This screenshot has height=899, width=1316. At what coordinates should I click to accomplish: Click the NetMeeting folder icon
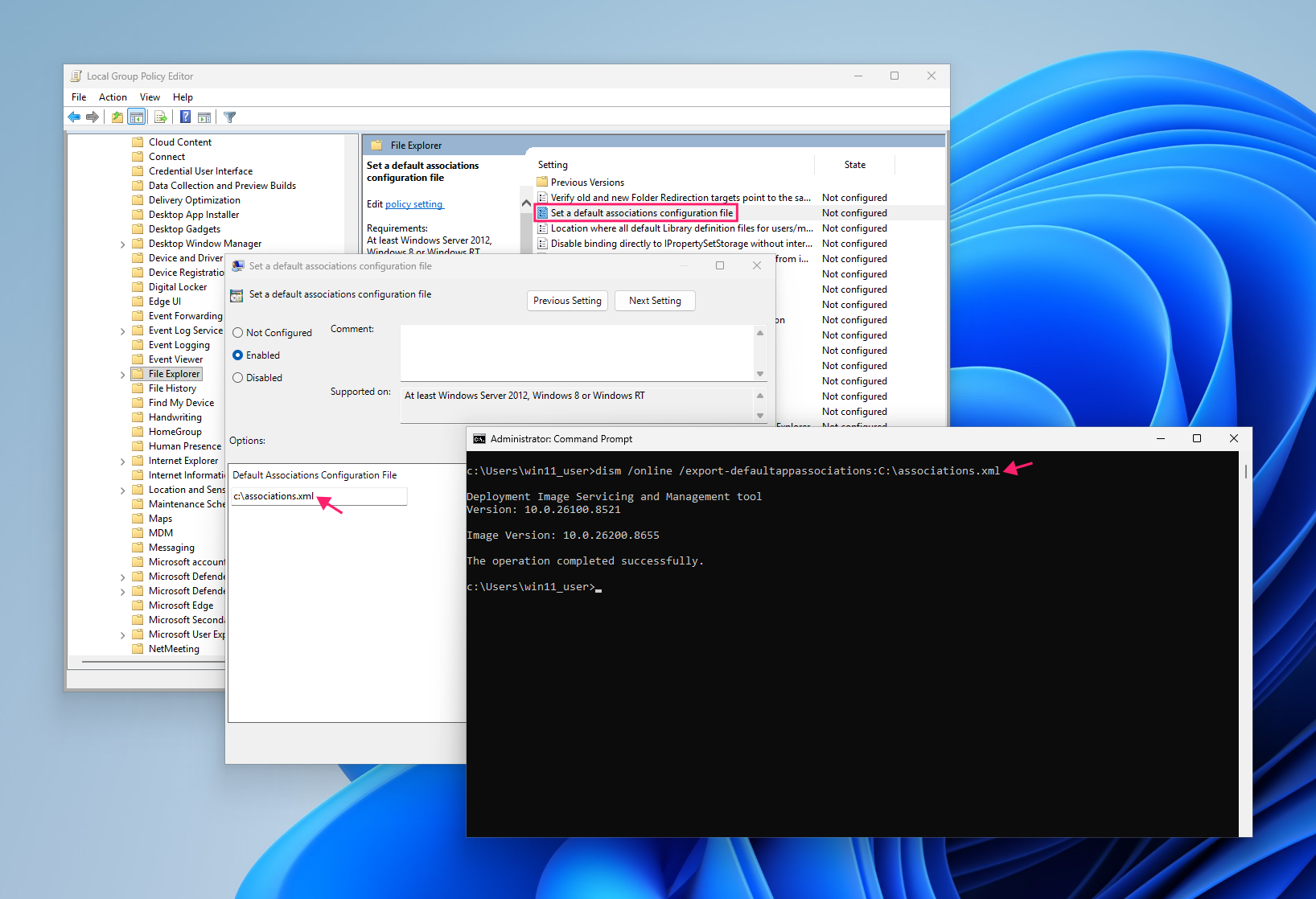[138, 649]
